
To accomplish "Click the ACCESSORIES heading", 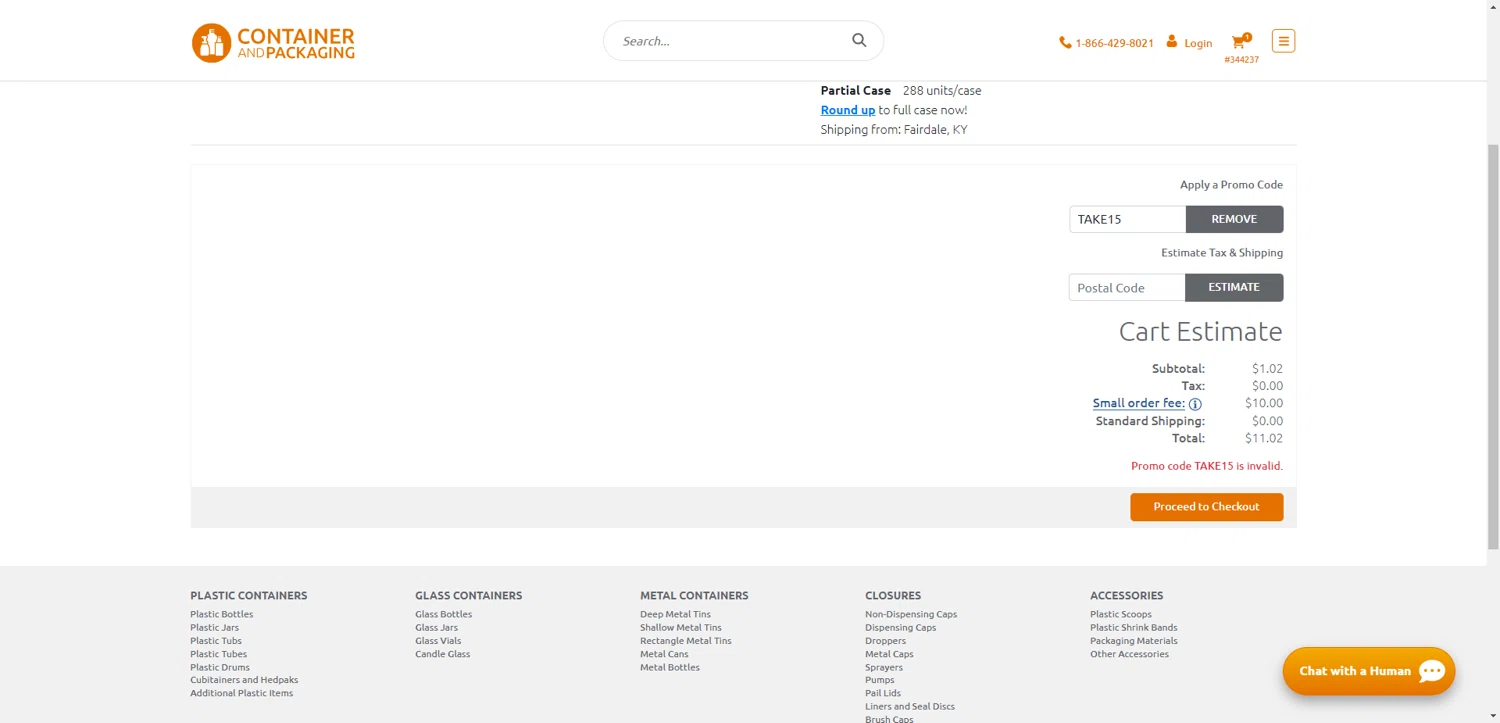I will pyautogui.click(x=1127, y=595).
